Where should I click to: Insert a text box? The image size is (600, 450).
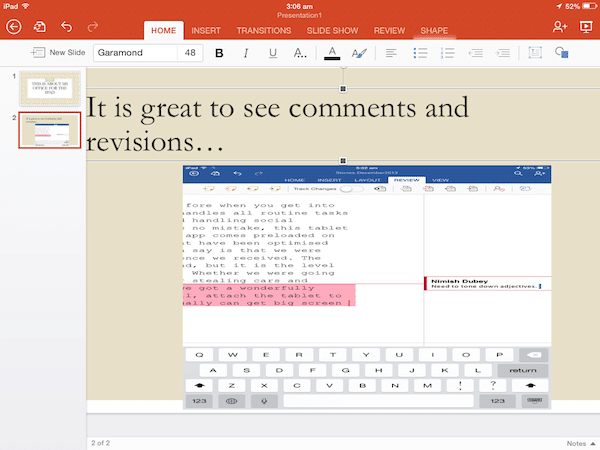(x=535, y=52)
